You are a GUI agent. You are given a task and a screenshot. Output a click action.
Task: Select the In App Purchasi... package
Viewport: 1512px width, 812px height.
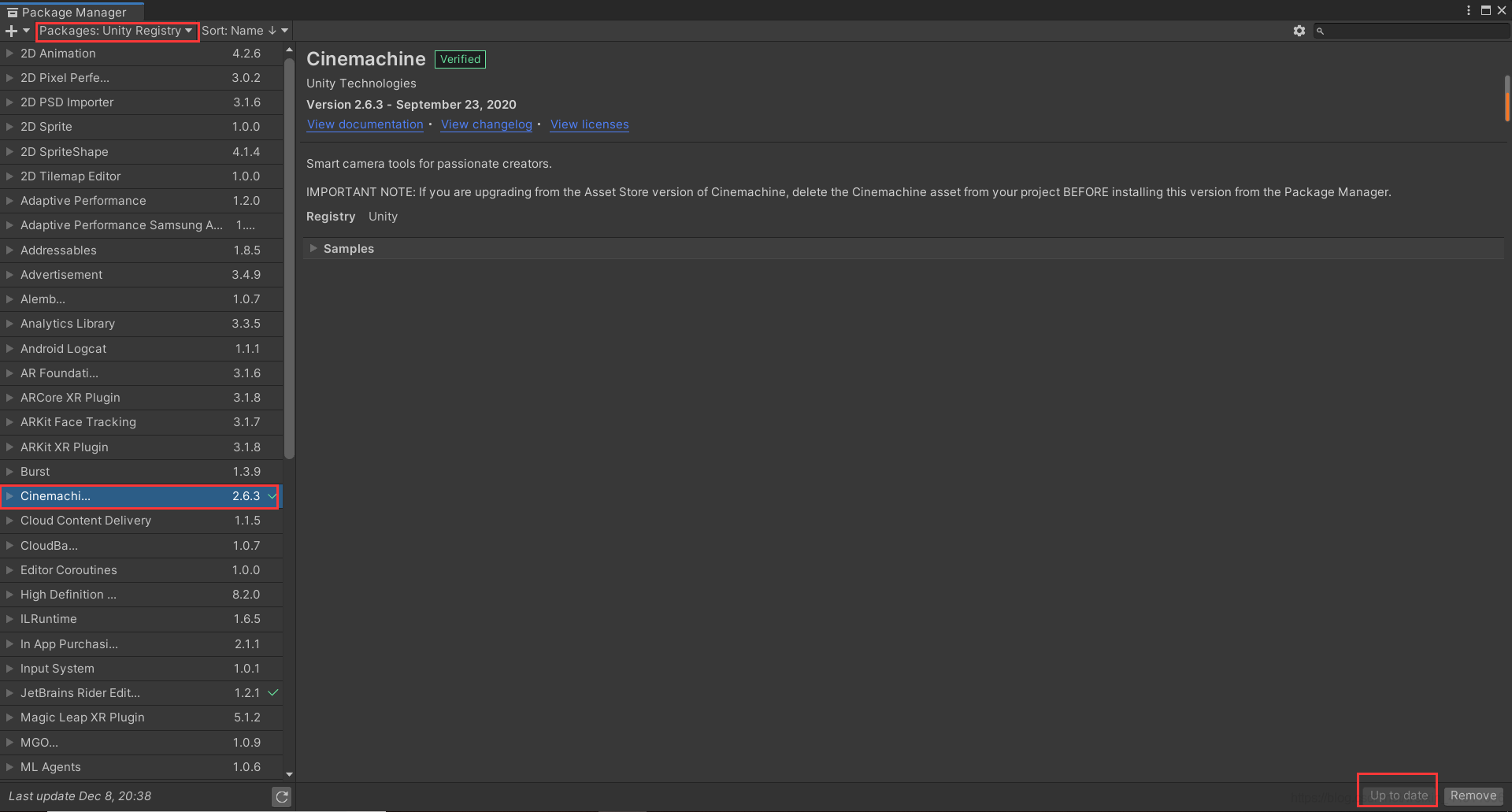pos(142,644)
